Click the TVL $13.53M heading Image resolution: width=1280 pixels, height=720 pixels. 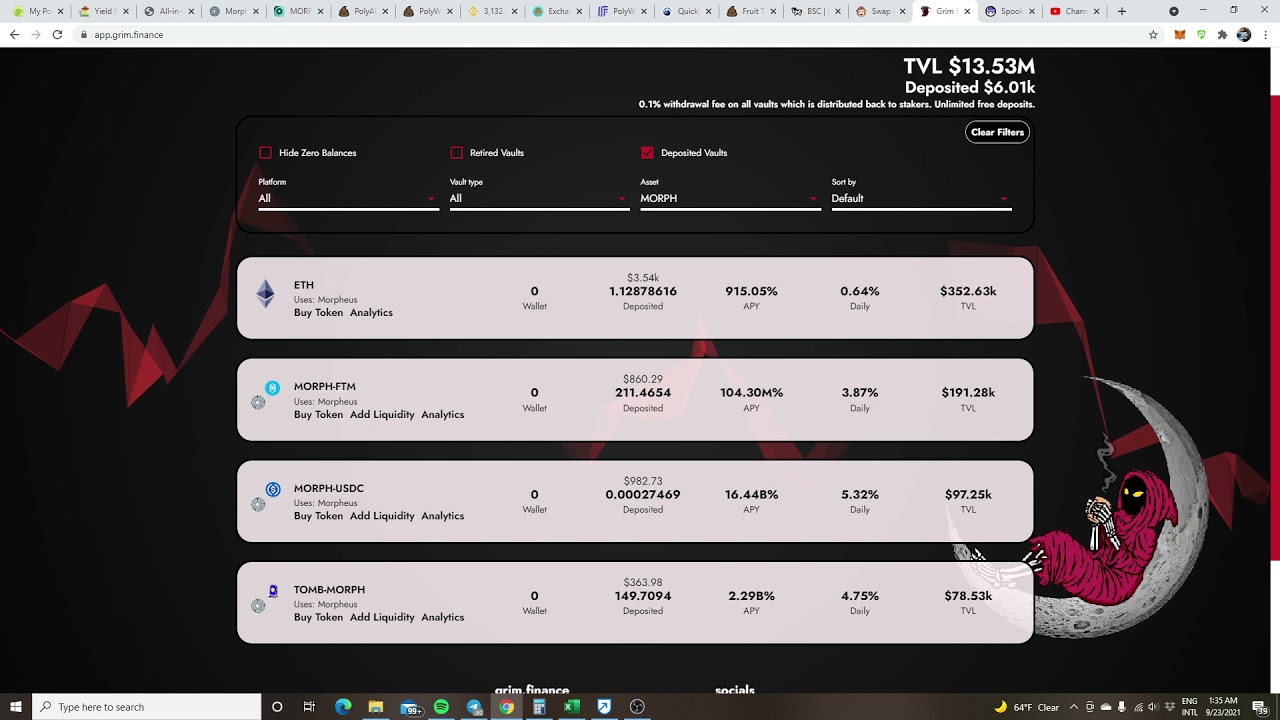pyautogui.click(x=969, y=66)
